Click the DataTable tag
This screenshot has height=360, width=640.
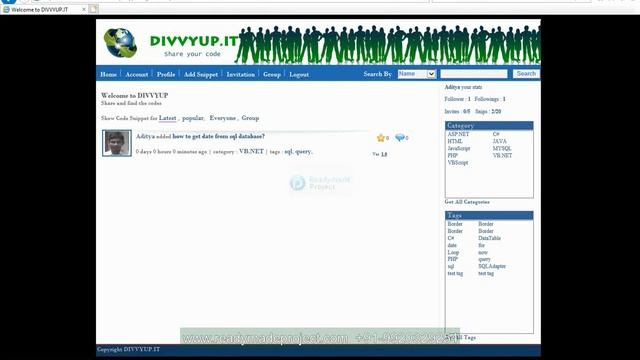[489, 238]
